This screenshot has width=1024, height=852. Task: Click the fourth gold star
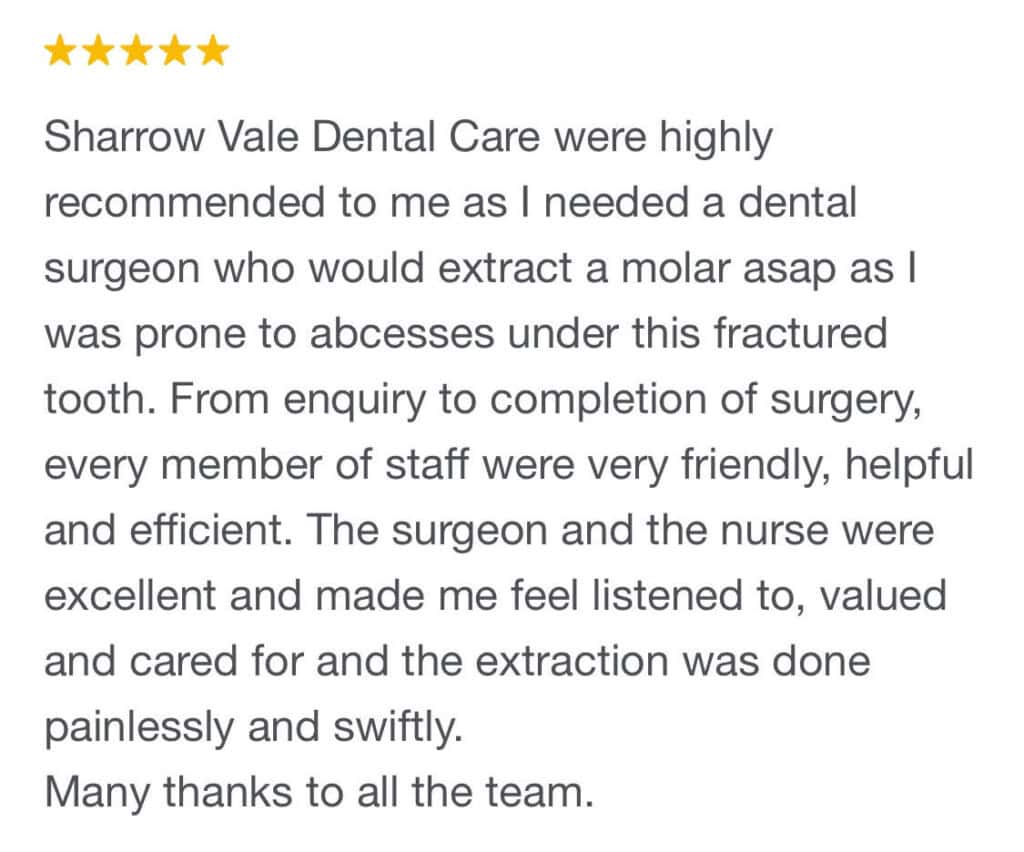tap(174, 51)
